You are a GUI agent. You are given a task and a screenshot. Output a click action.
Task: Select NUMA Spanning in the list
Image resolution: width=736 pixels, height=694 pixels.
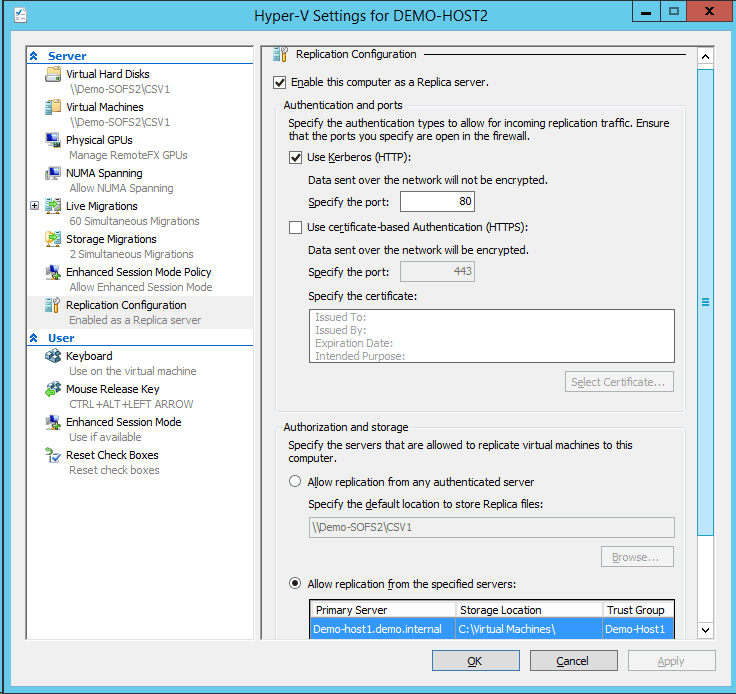(104, 173)
